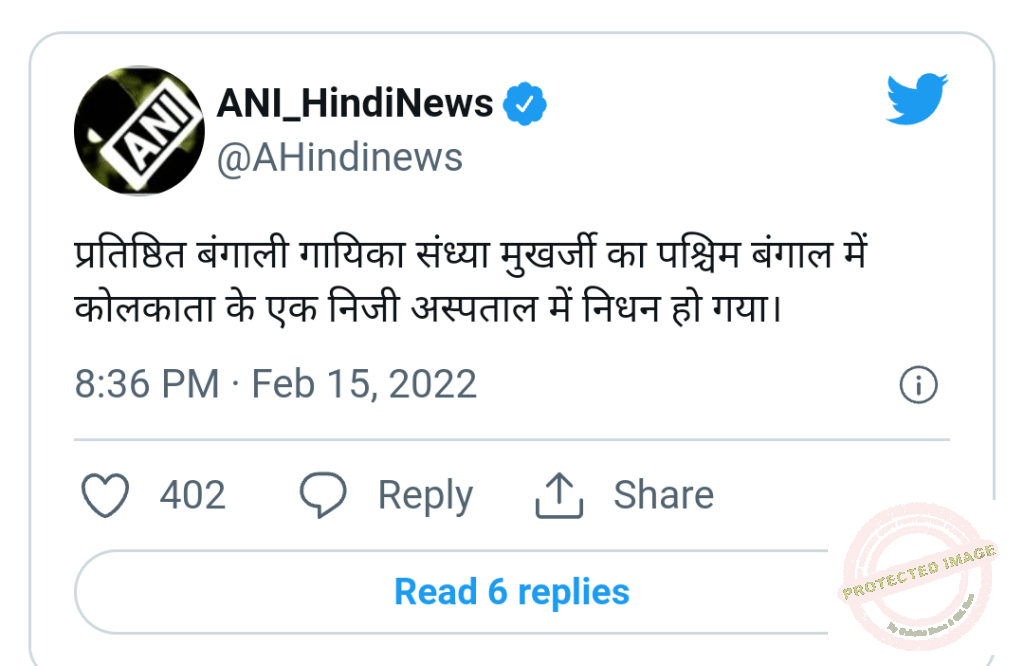Click the blue verified badge
This screenshot has height=666, width=1024.
click(524, 104)
